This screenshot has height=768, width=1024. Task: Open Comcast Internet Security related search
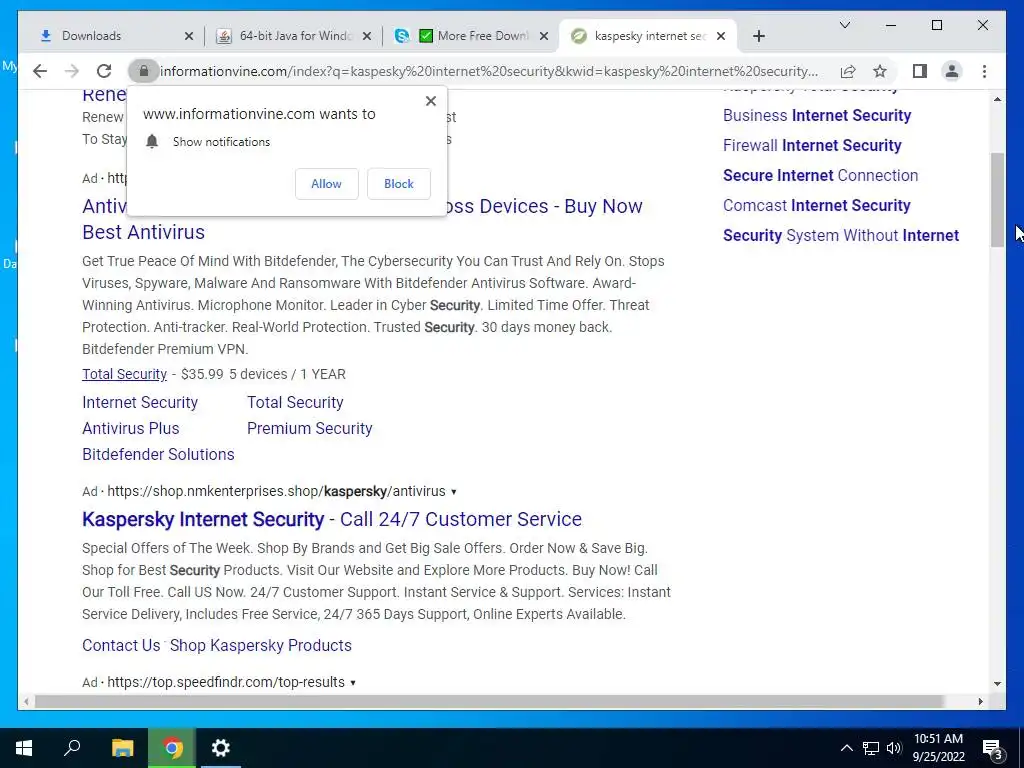click(x=816, y=206)
